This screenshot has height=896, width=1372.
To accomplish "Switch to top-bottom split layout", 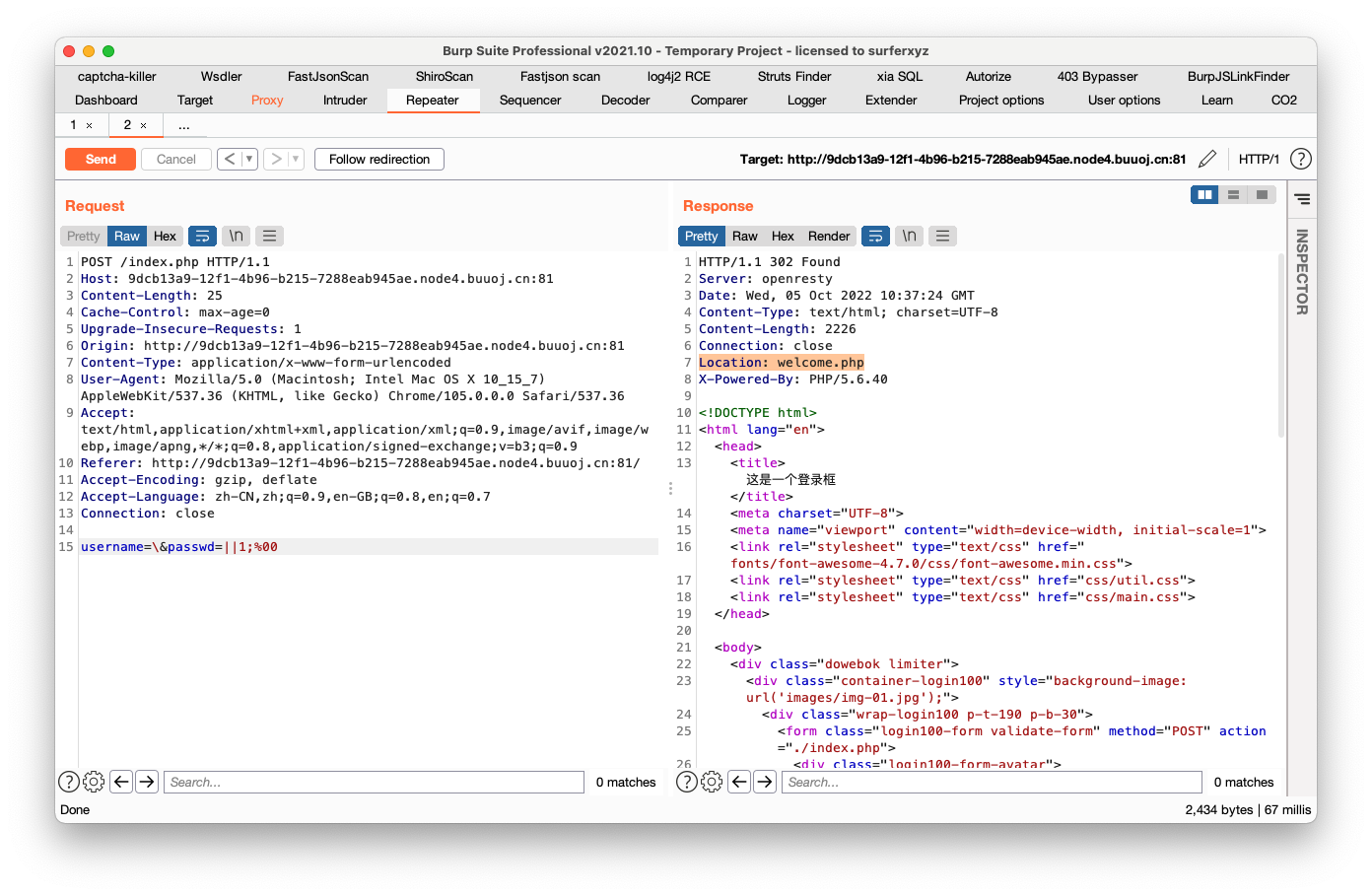I will [x=1233, y=195].
